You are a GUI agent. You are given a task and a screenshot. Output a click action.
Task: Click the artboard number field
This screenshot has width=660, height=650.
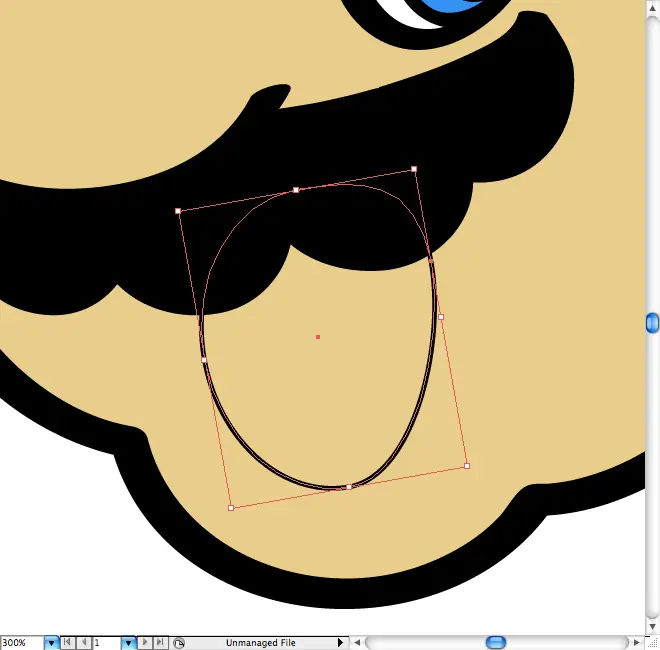[x=107, y=643]
